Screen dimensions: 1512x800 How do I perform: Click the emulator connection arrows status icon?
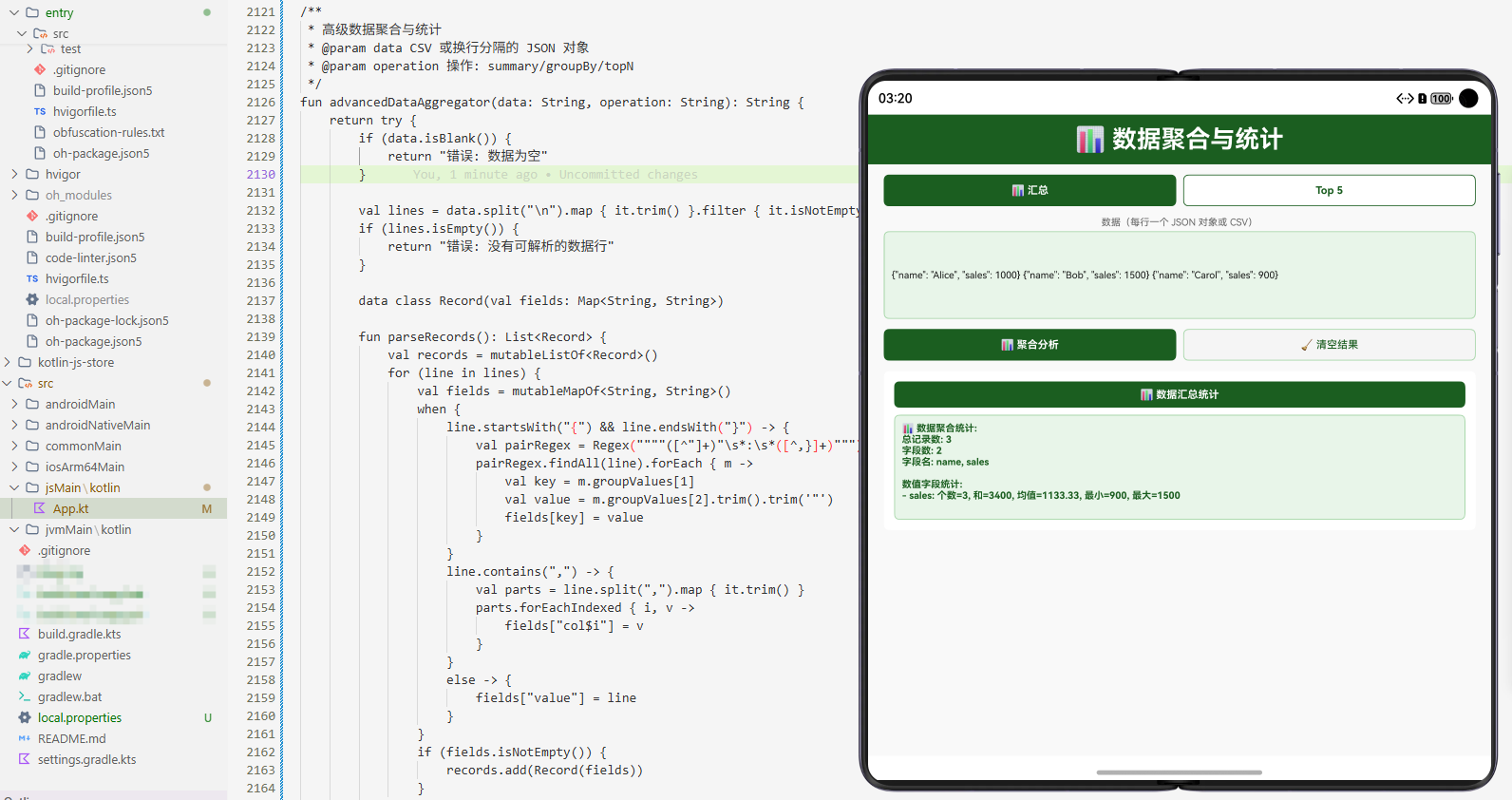tap(1405, 99)
